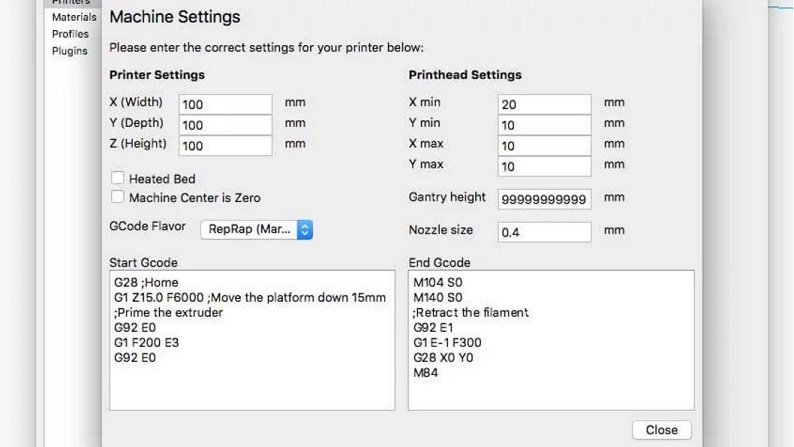Focus the Y min input field

coord(544,125)
